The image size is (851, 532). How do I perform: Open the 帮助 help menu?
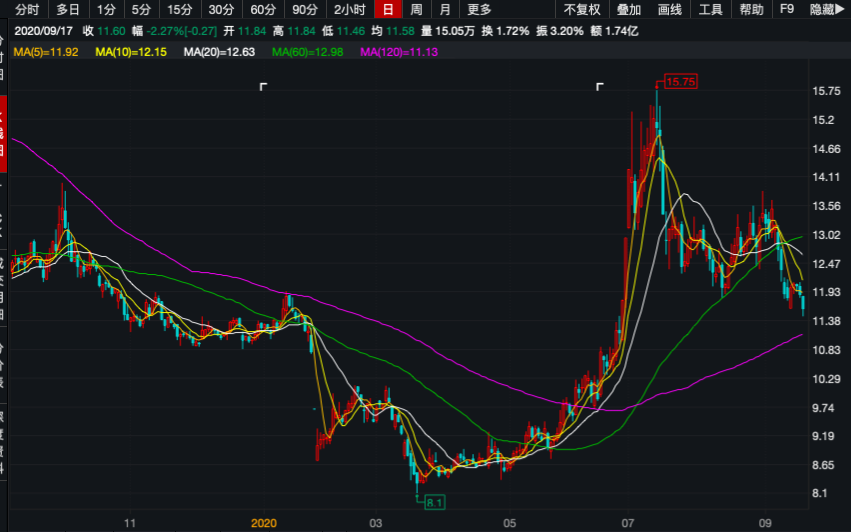coord(751,9)
